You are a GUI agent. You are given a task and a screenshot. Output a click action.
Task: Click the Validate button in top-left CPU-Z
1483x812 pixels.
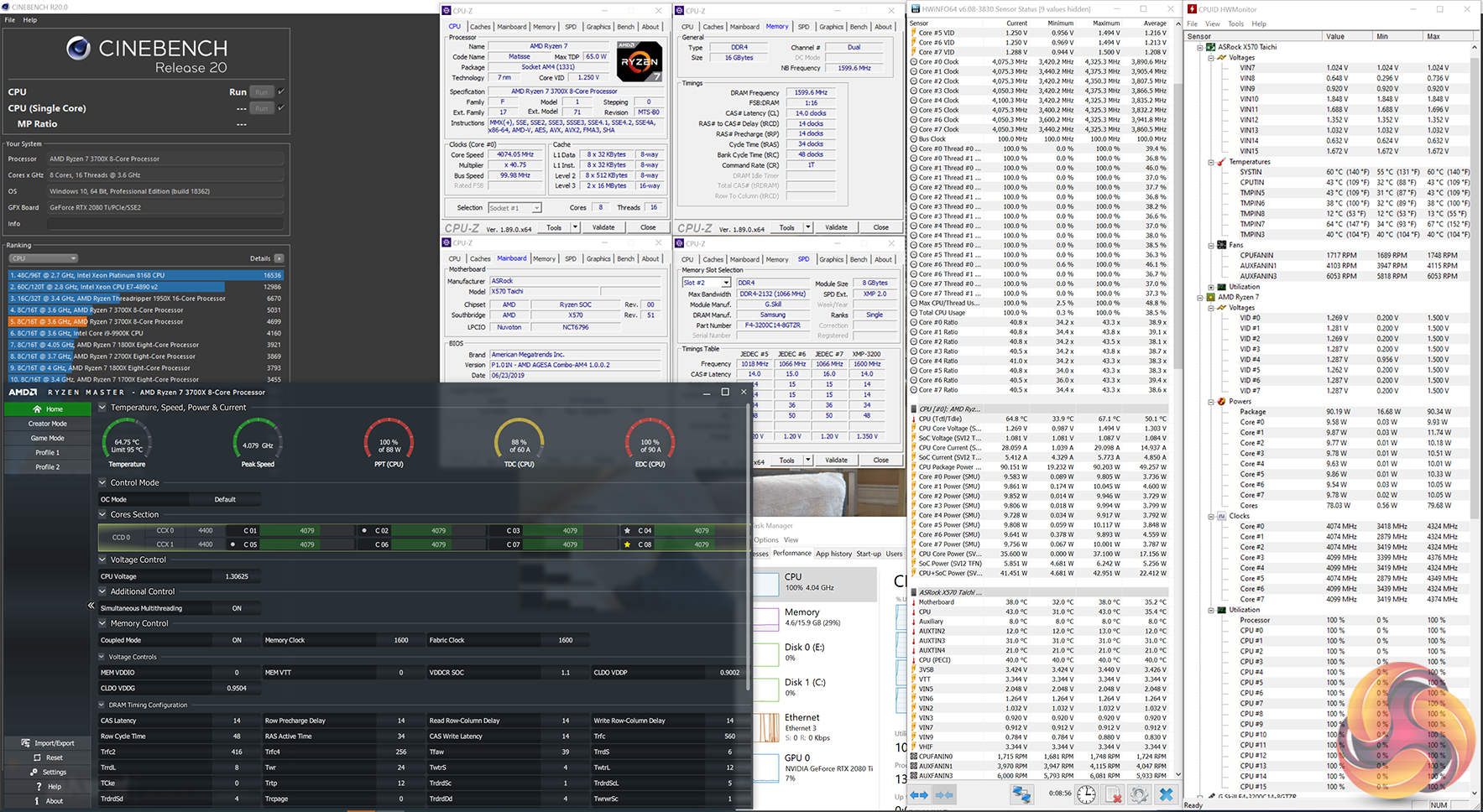603,227
